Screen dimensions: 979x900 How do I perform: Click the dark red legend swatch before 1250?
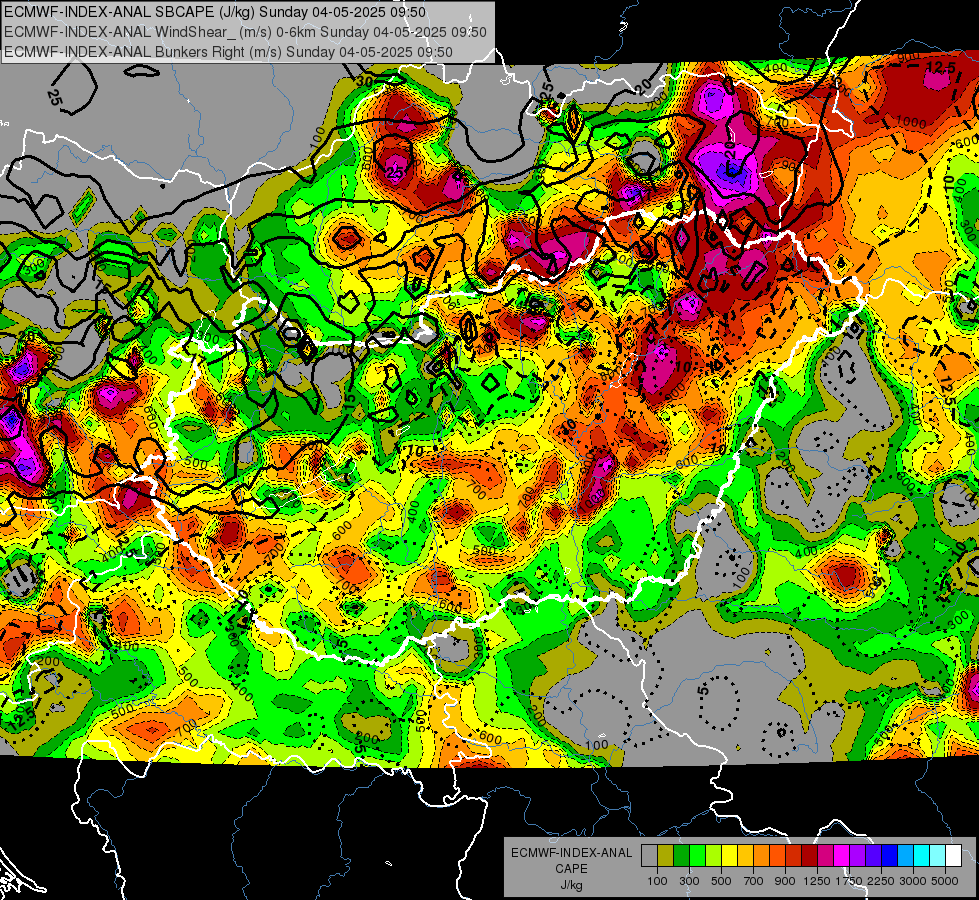(809, 856)
